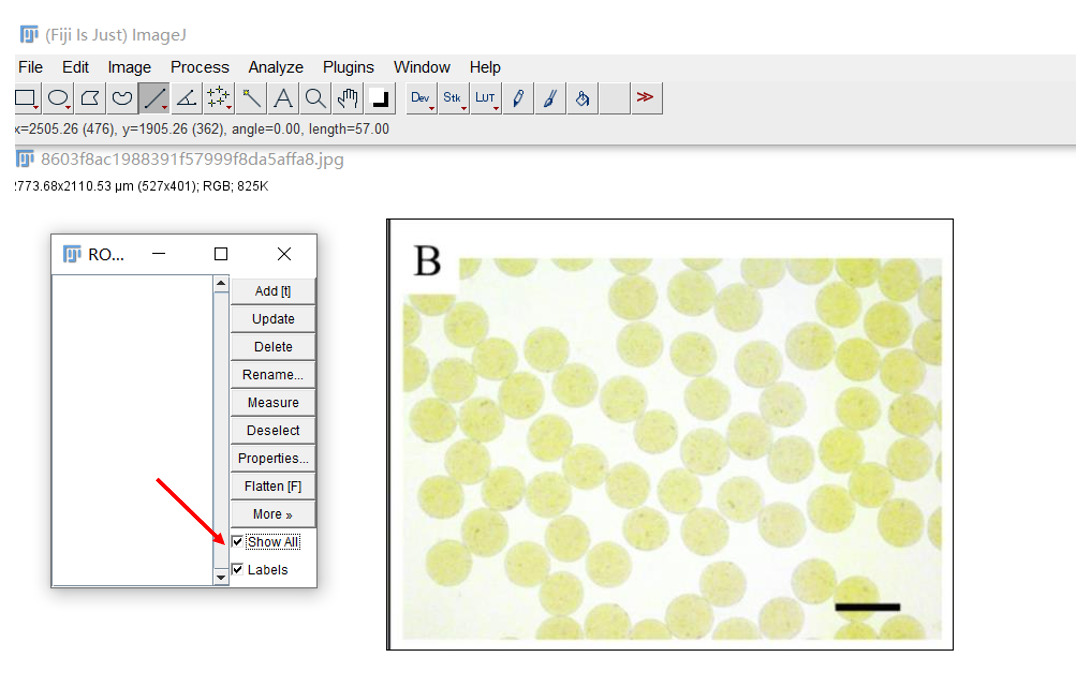Minimize the ROI Manager window
The height and width of the screenshot is (682, 1081).
[x=159, y=254]
